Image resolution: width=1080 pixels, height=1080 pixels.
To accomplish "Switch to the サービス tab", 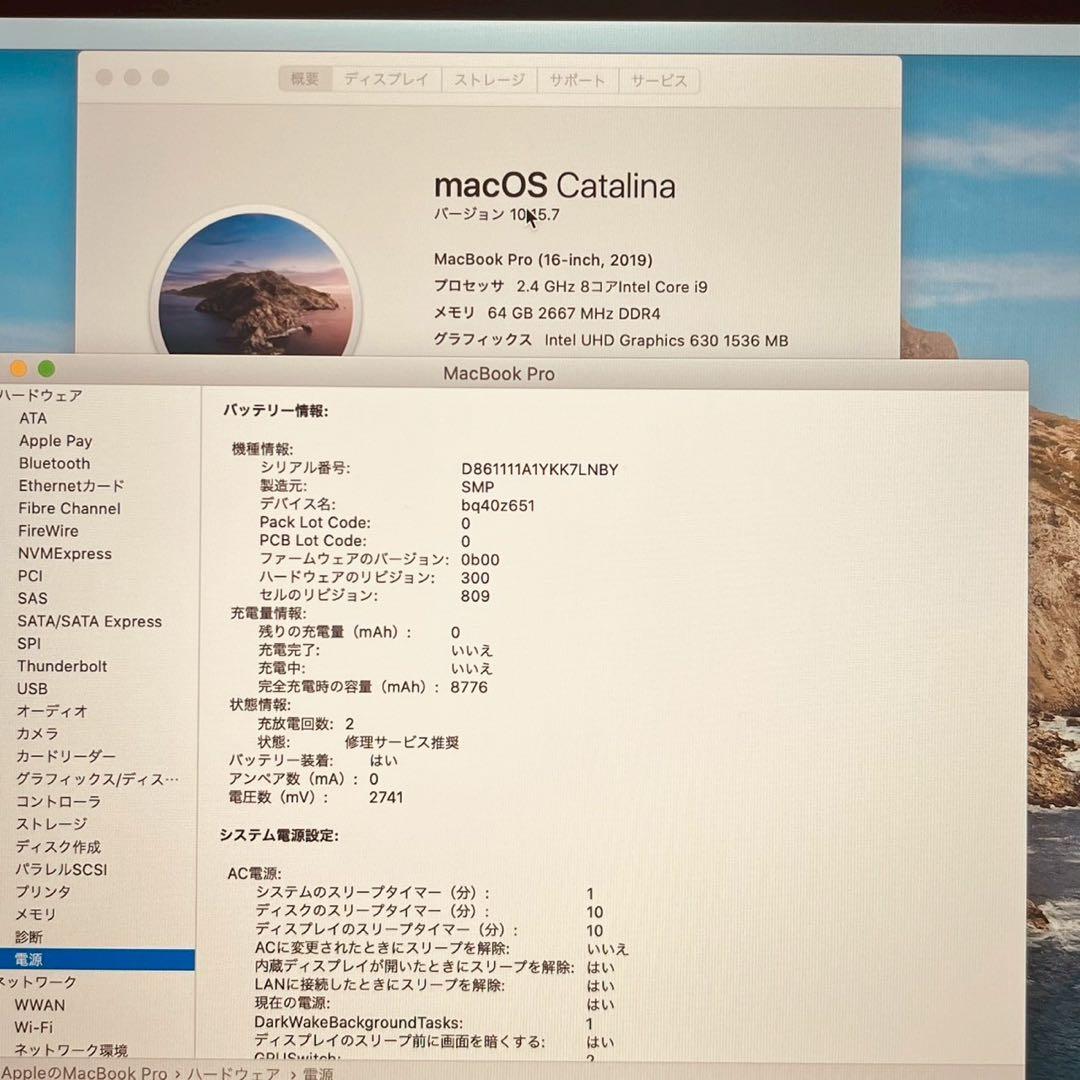I will pos(659,80).
